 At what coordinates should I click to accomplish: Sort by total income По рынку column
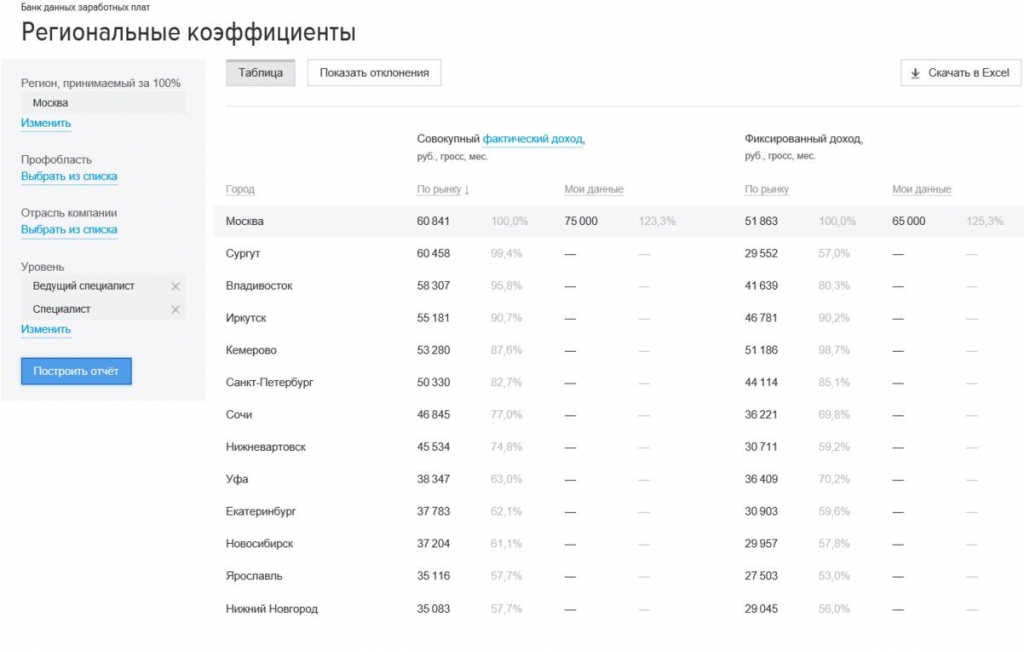tap(443, 190)
